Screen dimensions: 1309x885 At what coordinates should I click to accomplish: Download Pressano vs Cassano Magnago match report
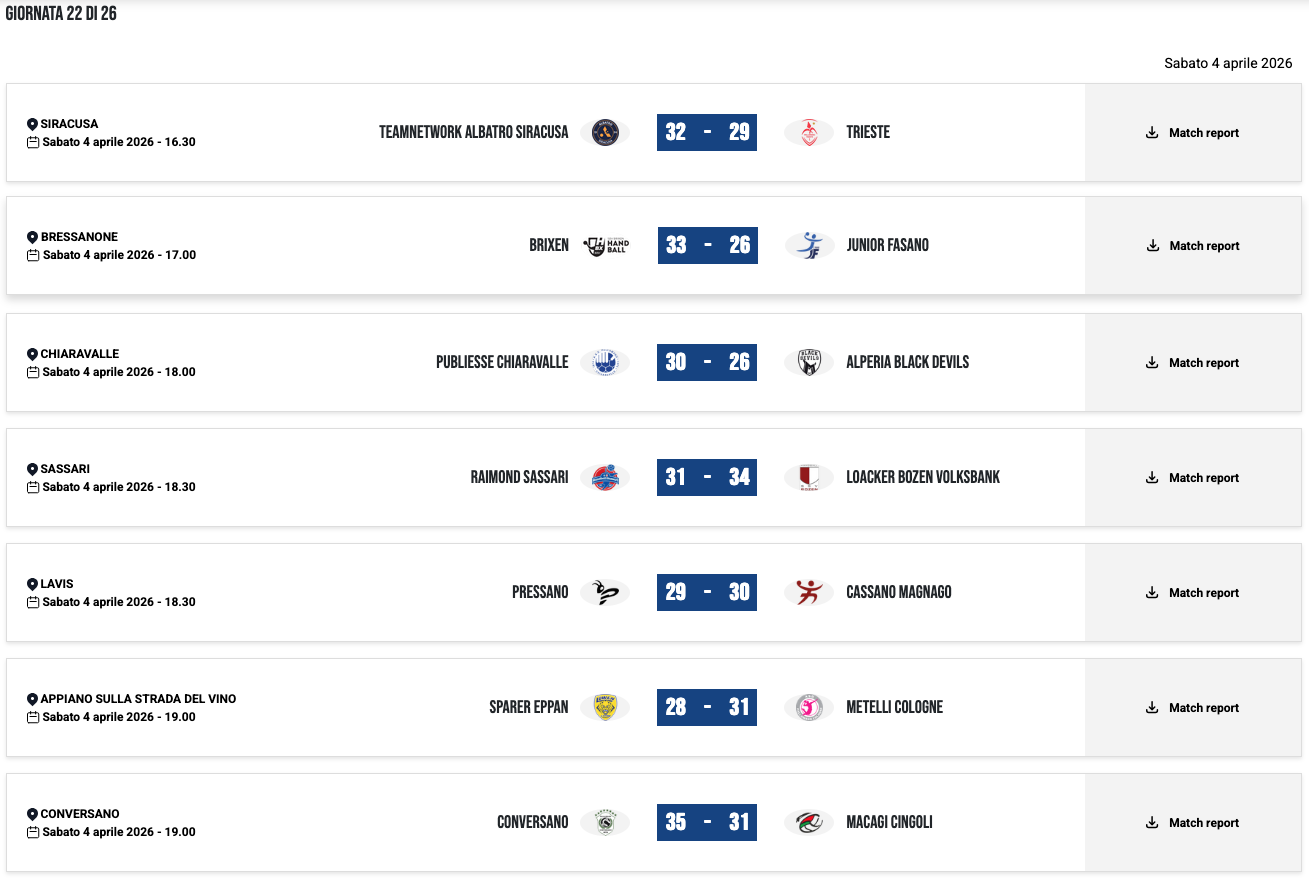(x=1193, y=593)
